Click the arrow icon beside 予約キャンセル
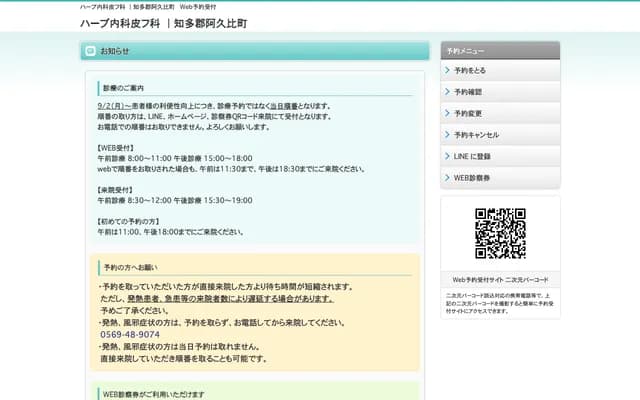 click(447, 134)
